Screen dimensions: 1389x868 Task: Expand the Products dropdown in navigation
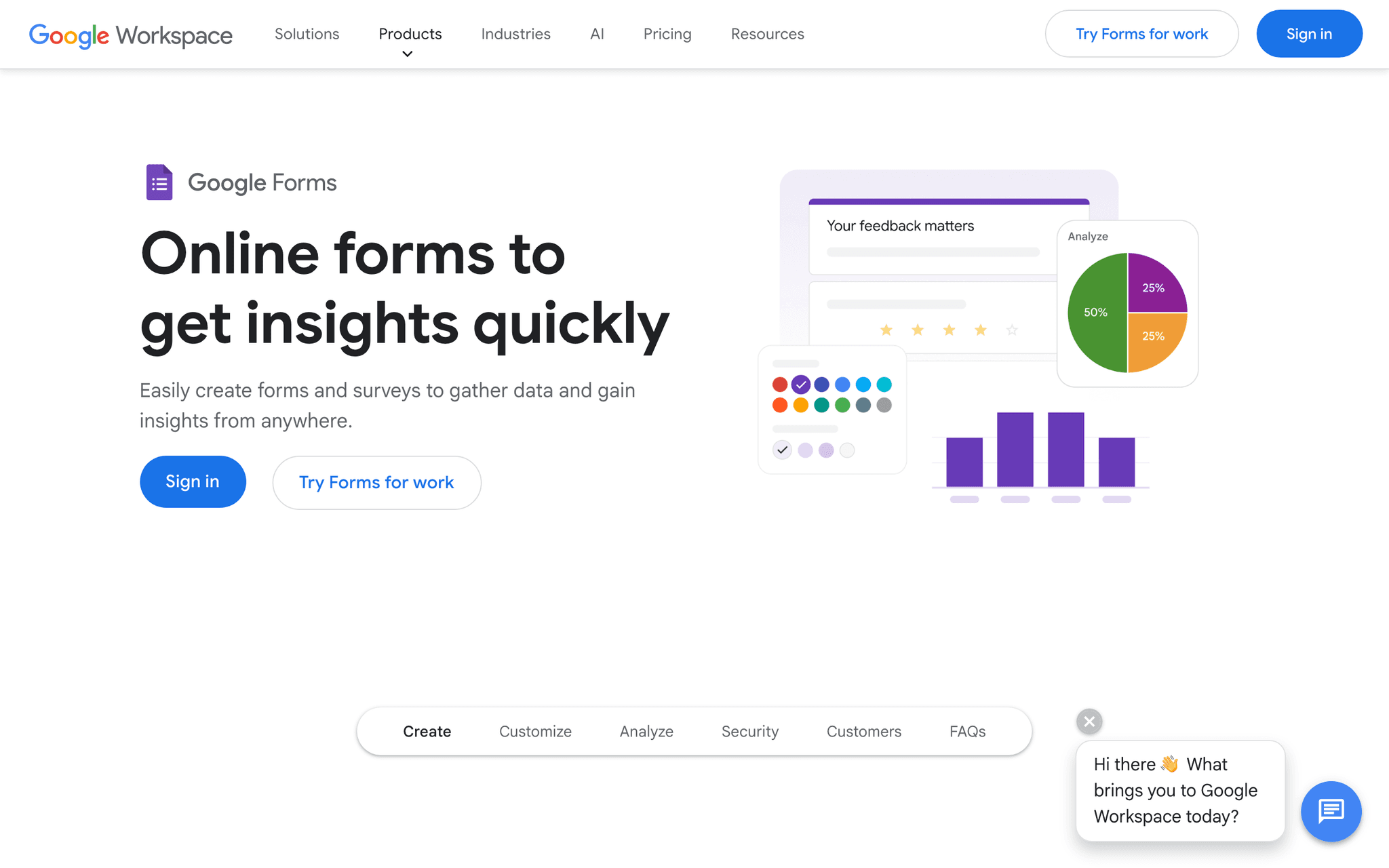[x=410, y=34]
